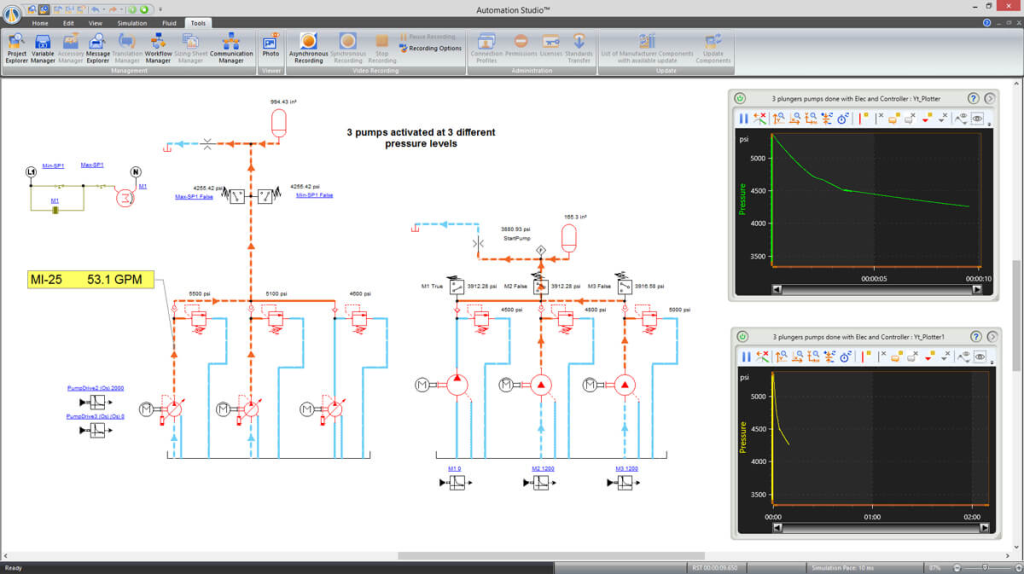
Task: Toggle curve visibility eye dropdown in Yt_Plotter
Action: tap(961, 118)
